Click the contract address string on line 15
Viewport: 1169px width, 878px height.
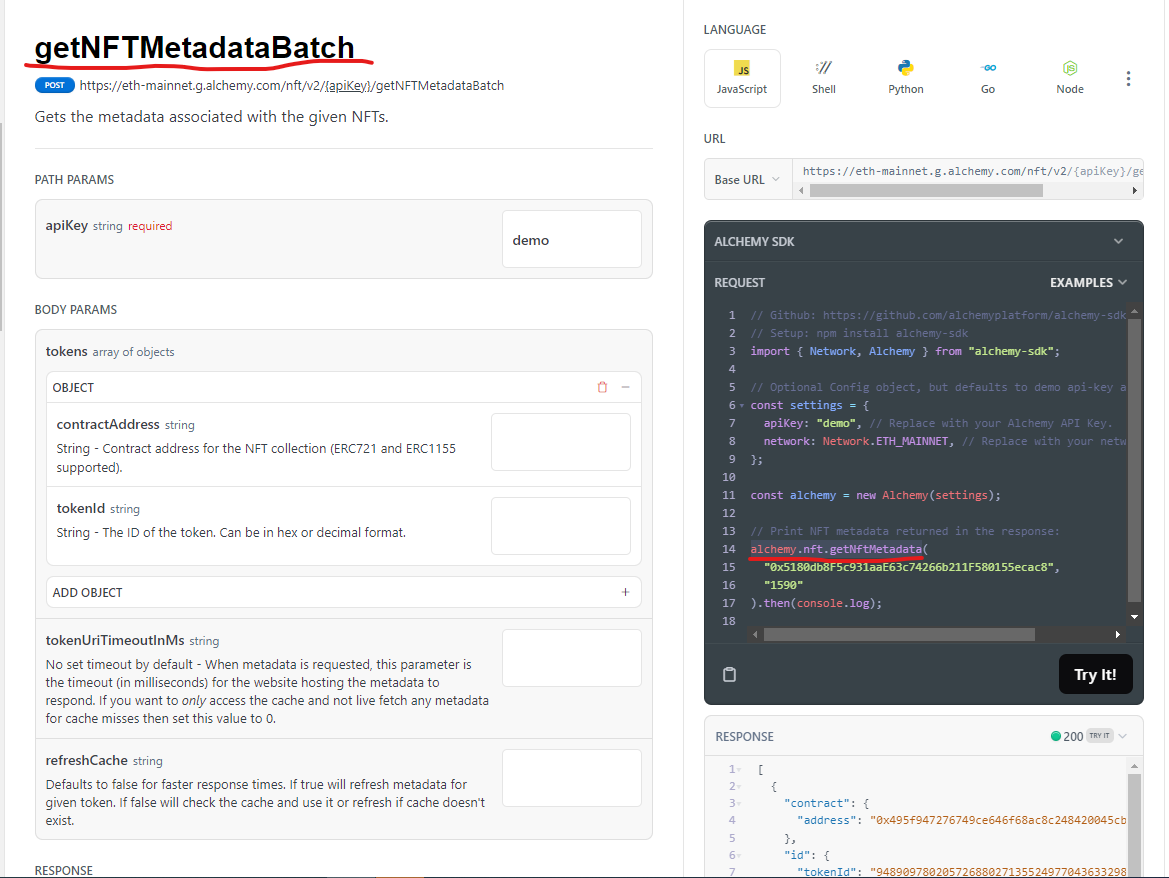click(909, 567)
